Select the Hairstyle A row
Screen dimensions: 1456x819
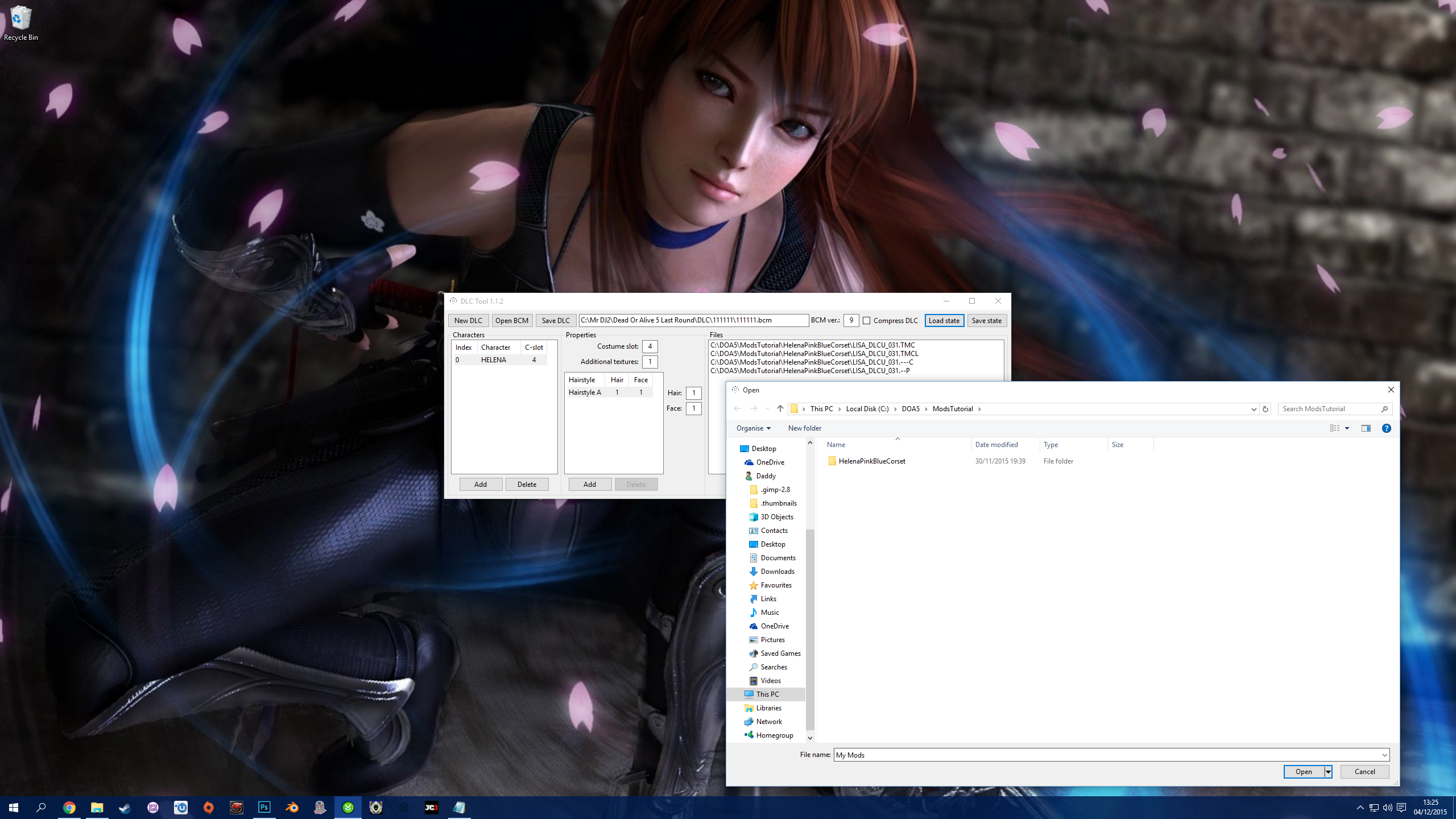(609, 392)
